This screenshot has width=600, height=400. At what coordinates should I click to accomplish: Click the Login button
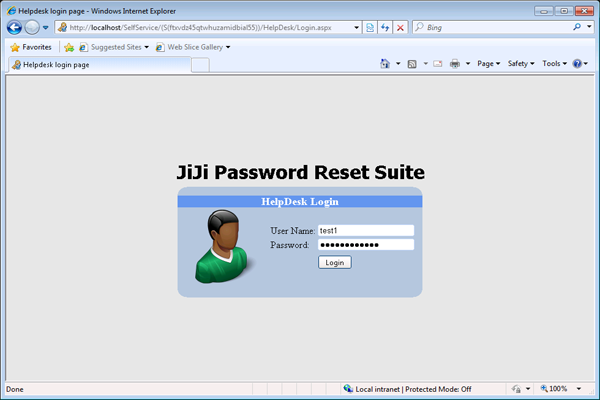pos(335,263)
